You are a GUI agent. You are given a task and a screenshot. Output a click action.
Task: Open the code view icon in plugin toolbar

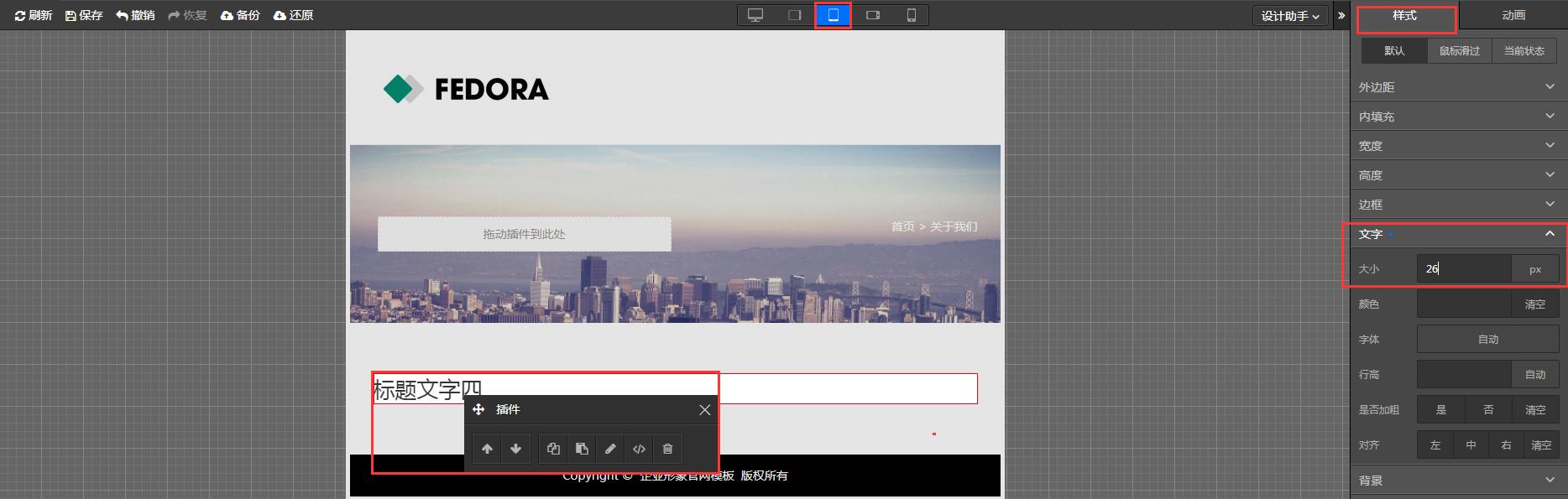click(x=639, y=449)
